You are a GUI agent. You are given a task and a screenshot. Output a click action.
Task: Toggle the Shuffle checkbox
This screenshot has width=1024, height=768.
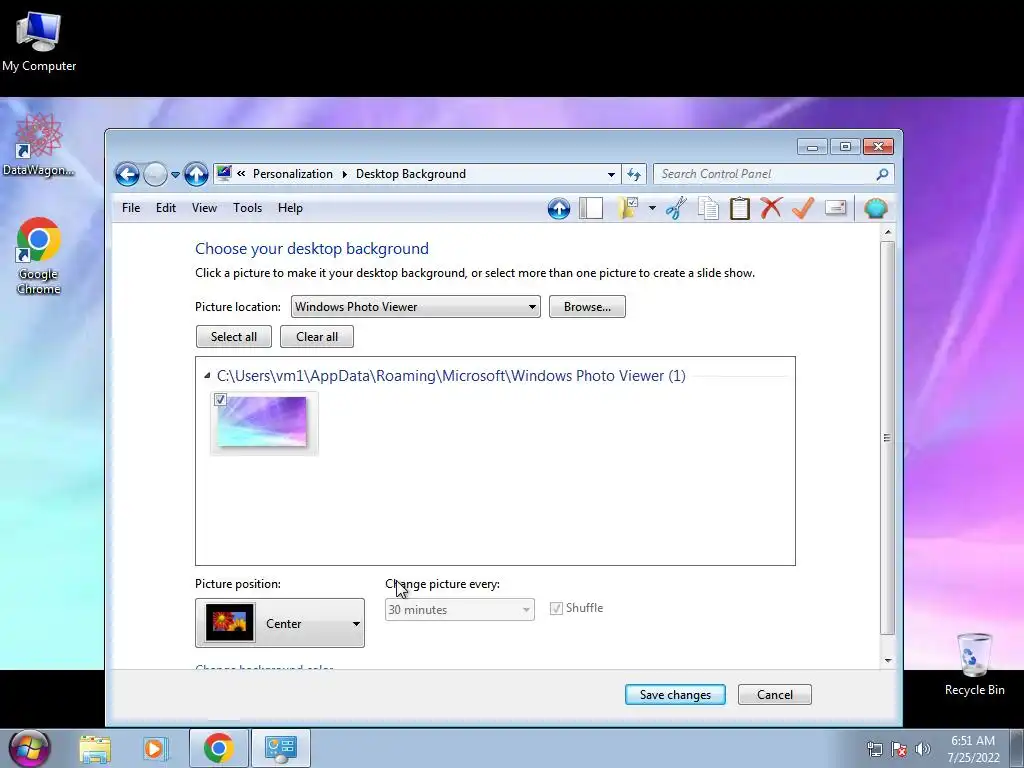[x=556, y=609]
